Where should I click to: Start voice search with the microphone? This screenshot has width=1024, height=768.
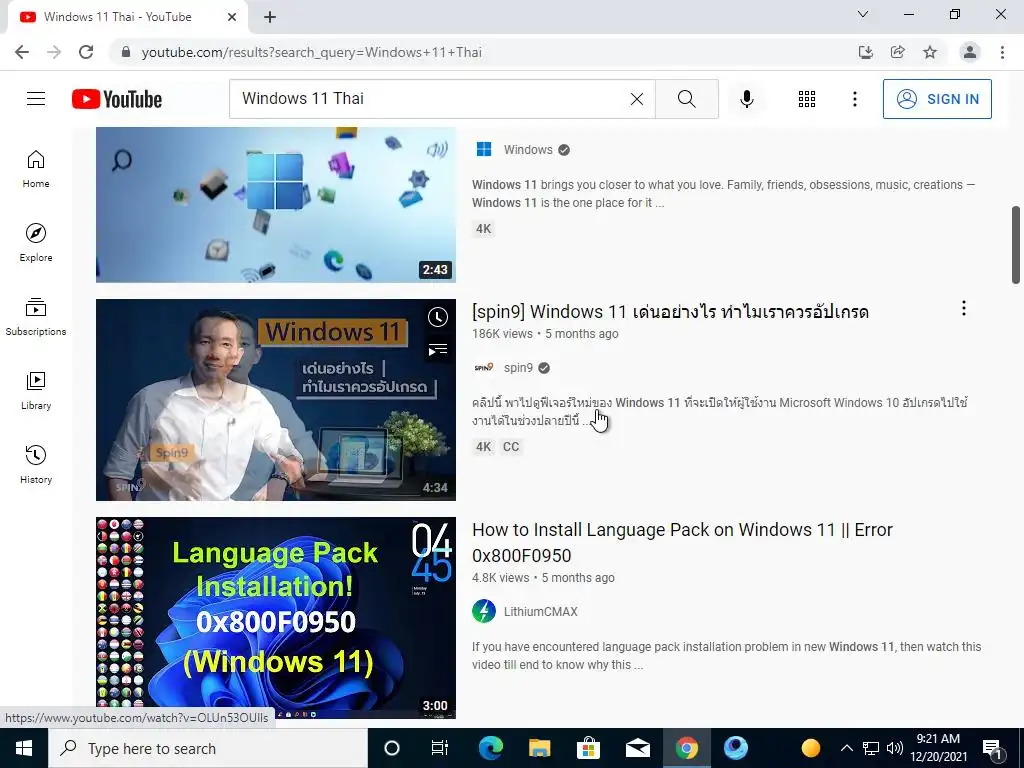[x=747, y=99]
